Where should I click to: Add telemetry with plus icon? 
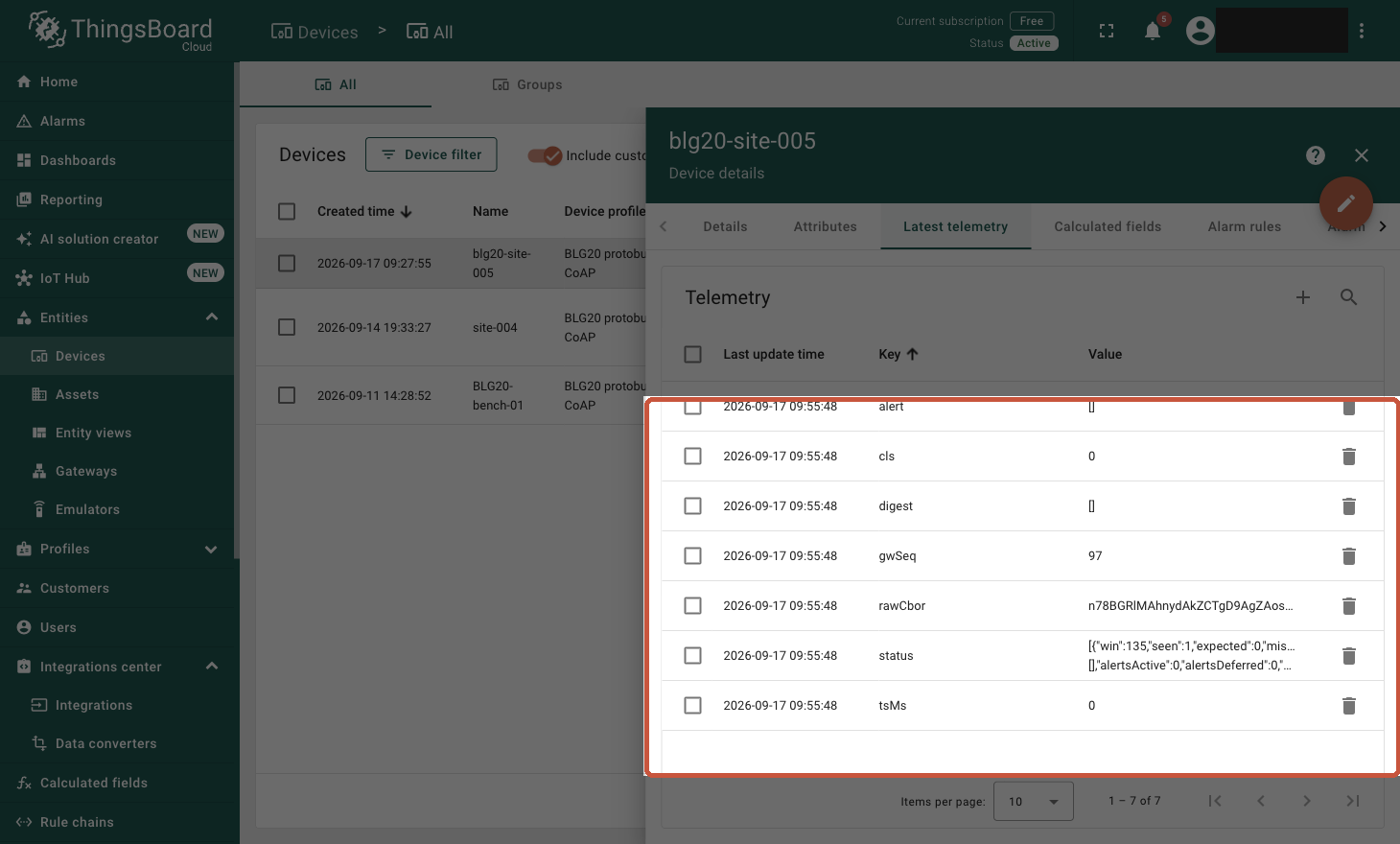coord(1303,297)
